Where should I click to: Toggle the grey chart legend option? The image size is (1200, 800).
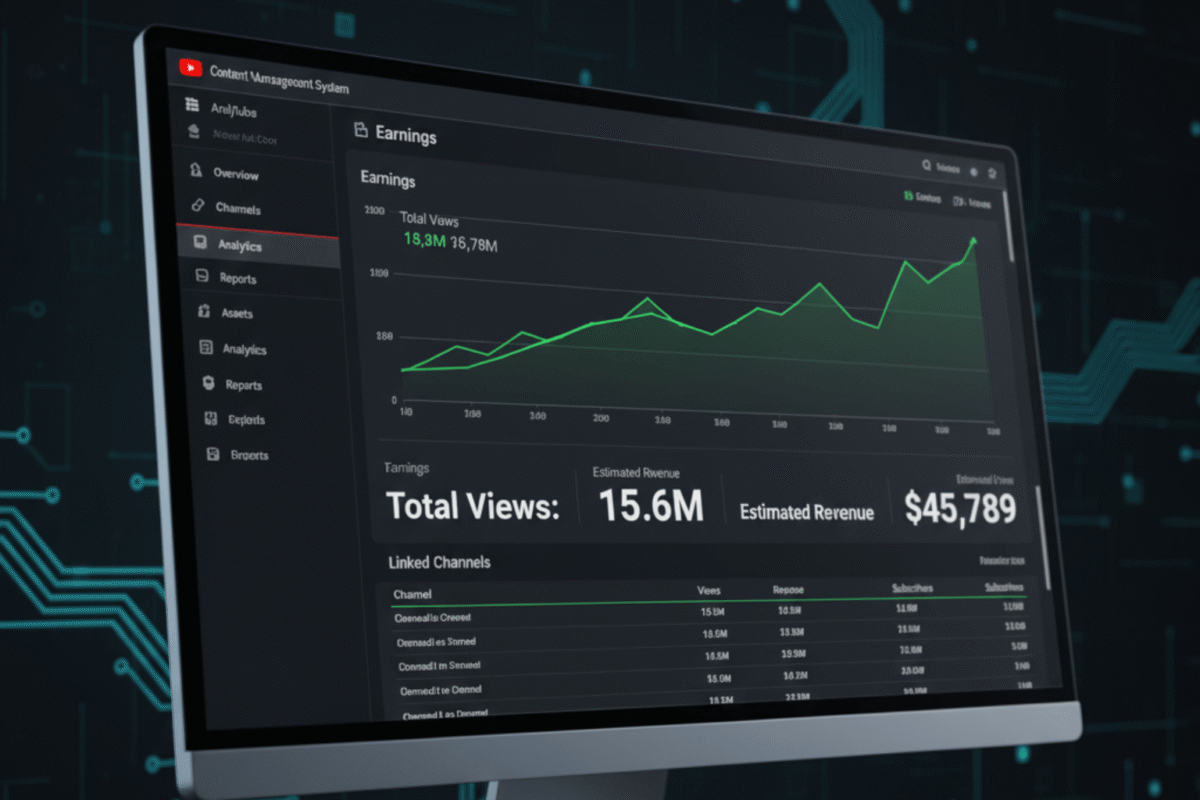point(973,202)
